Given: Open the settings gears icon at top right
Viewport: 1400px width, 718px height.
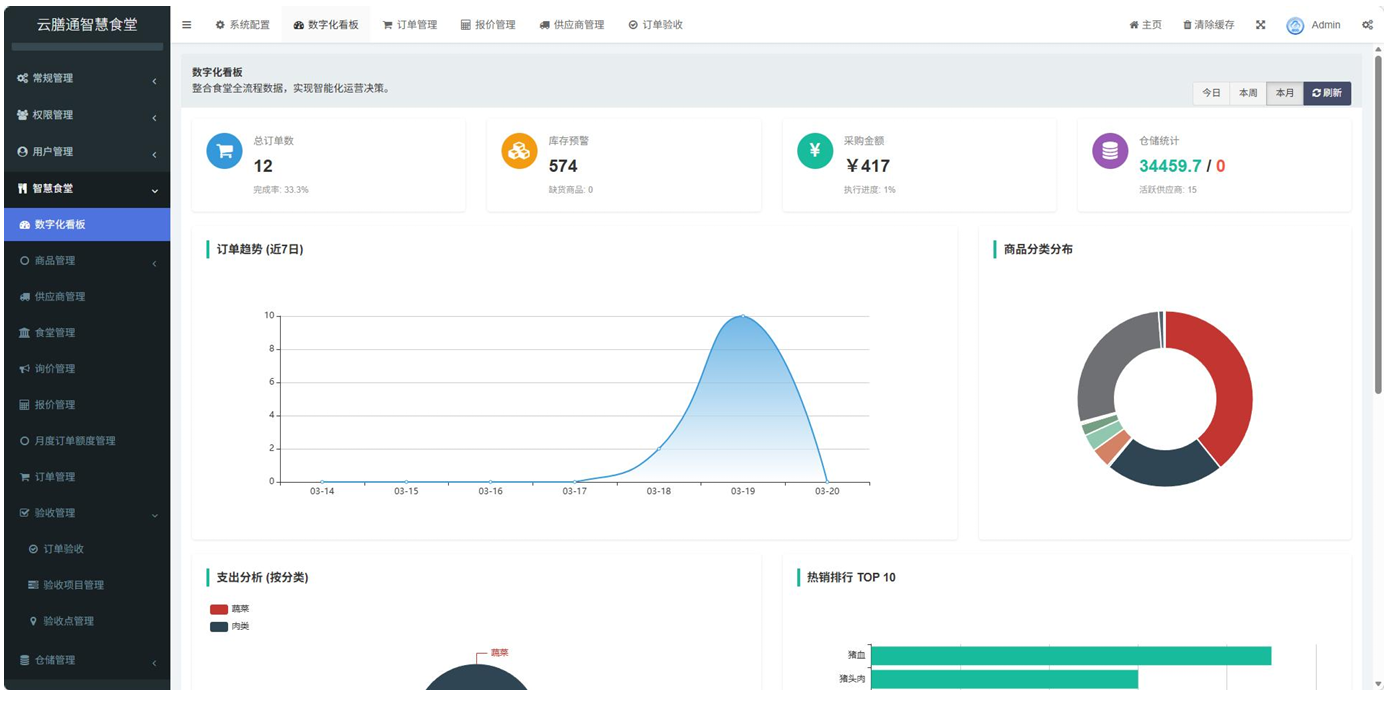Looking at the screenshot, I should [1367, 25].
